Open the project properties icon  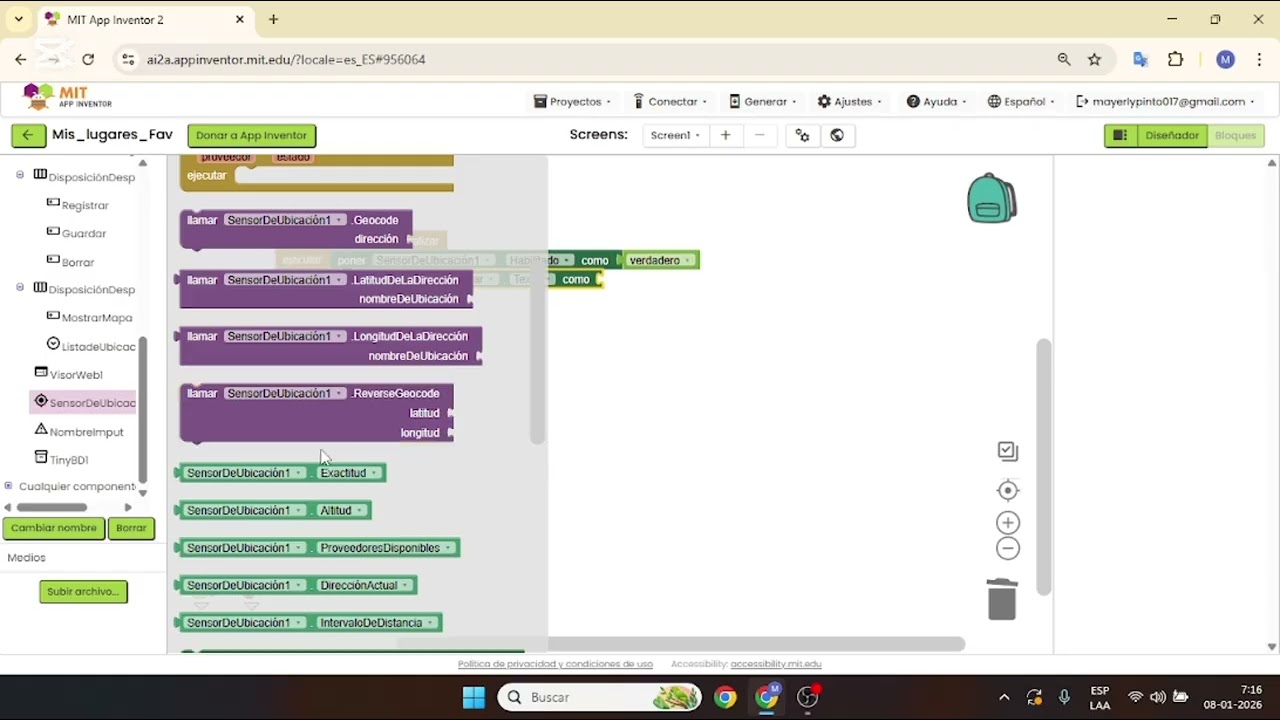click(x=802, y=135)
